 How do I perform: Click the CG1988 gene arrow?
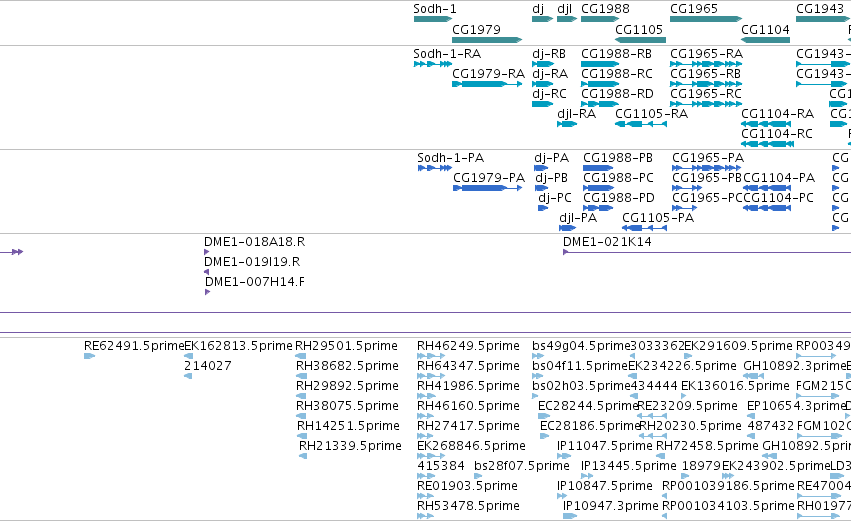tap(600, 19)
